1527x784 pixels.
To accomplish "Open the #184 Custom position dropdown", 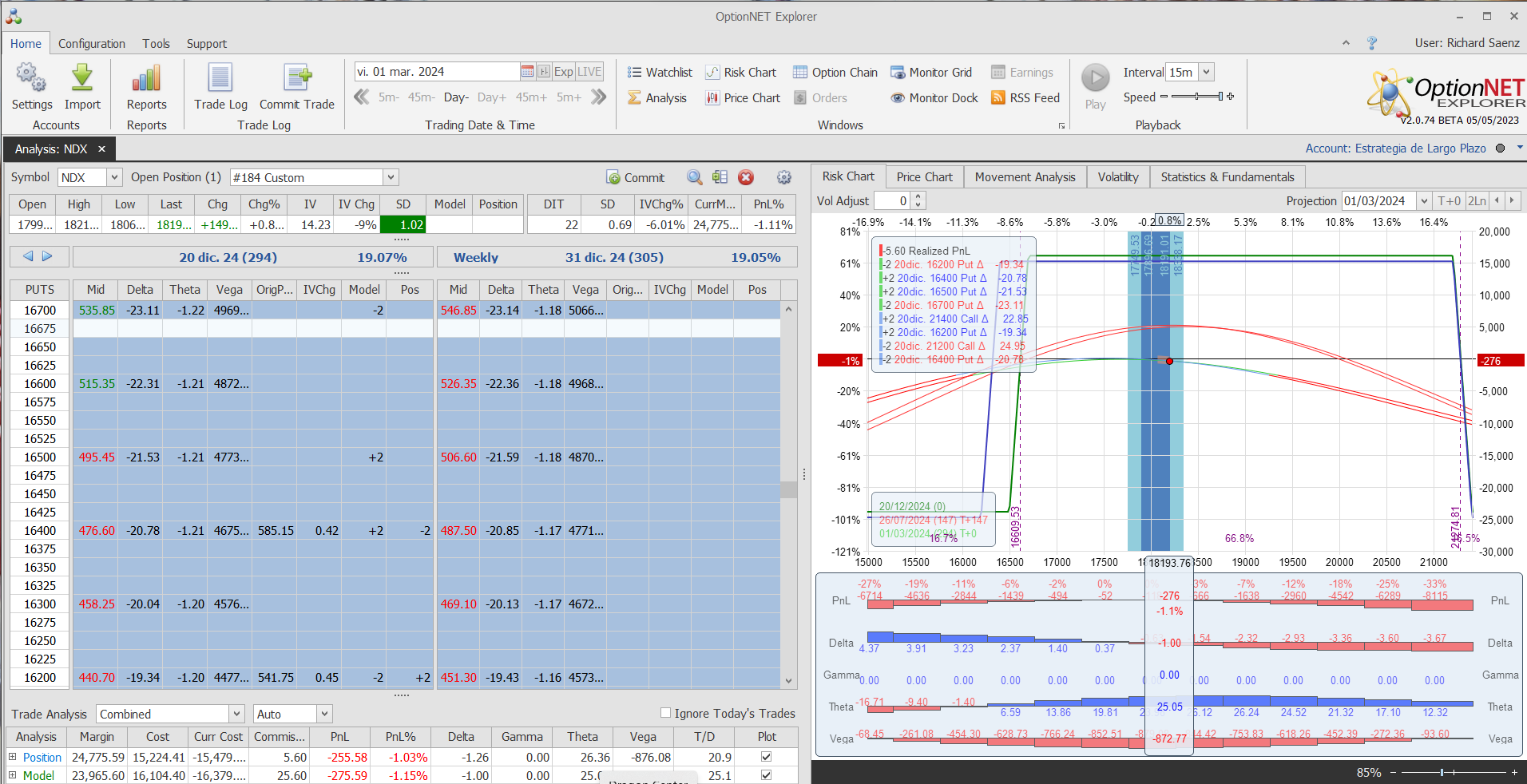I will click(x=391, y=177).
